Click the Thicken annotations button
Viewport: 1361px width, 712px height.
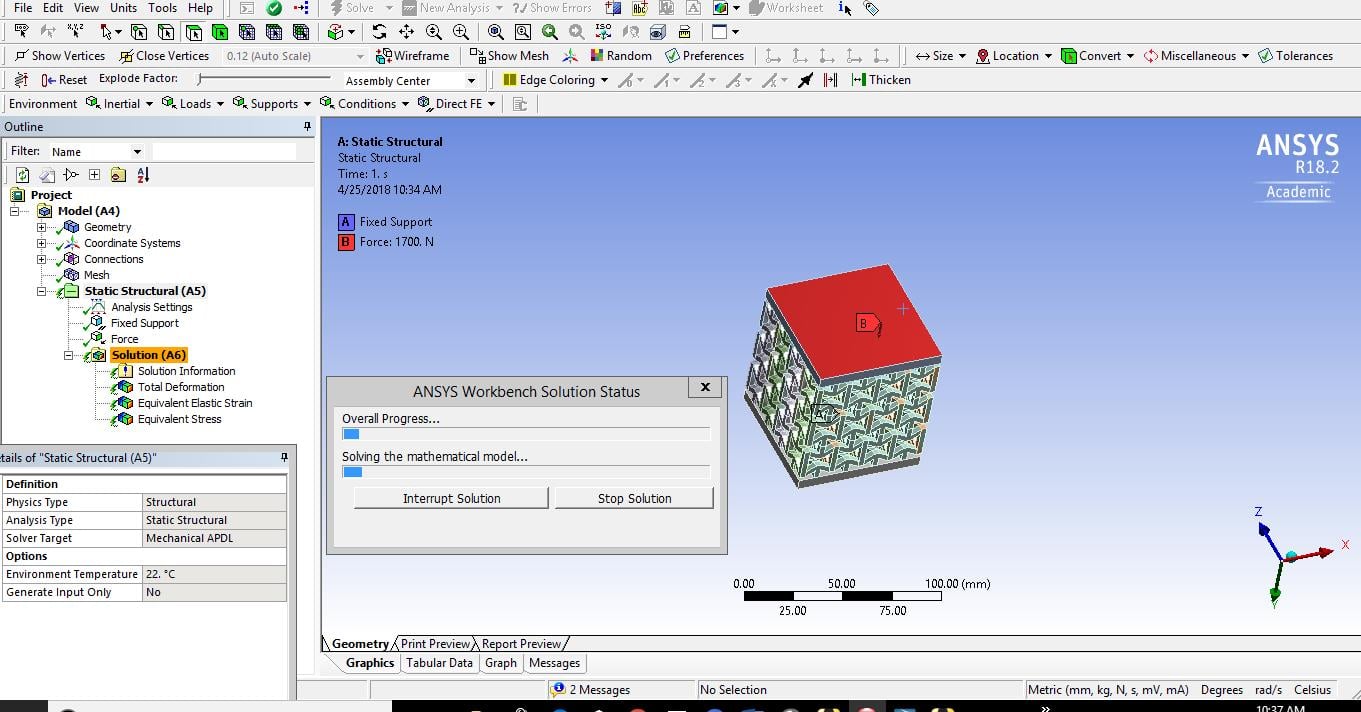pyautogui.click(x=881, y=80)
